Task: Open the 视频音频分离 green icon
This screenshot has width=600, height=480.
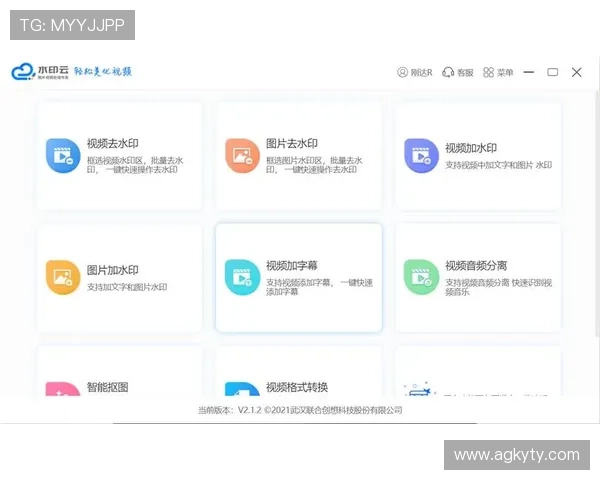Action: coord(421,278)
